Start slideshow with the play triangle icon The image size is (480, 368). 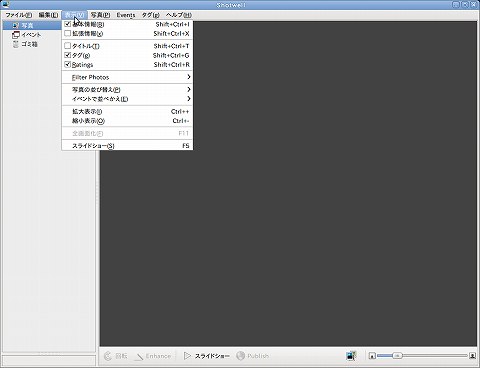click(187, 356)
